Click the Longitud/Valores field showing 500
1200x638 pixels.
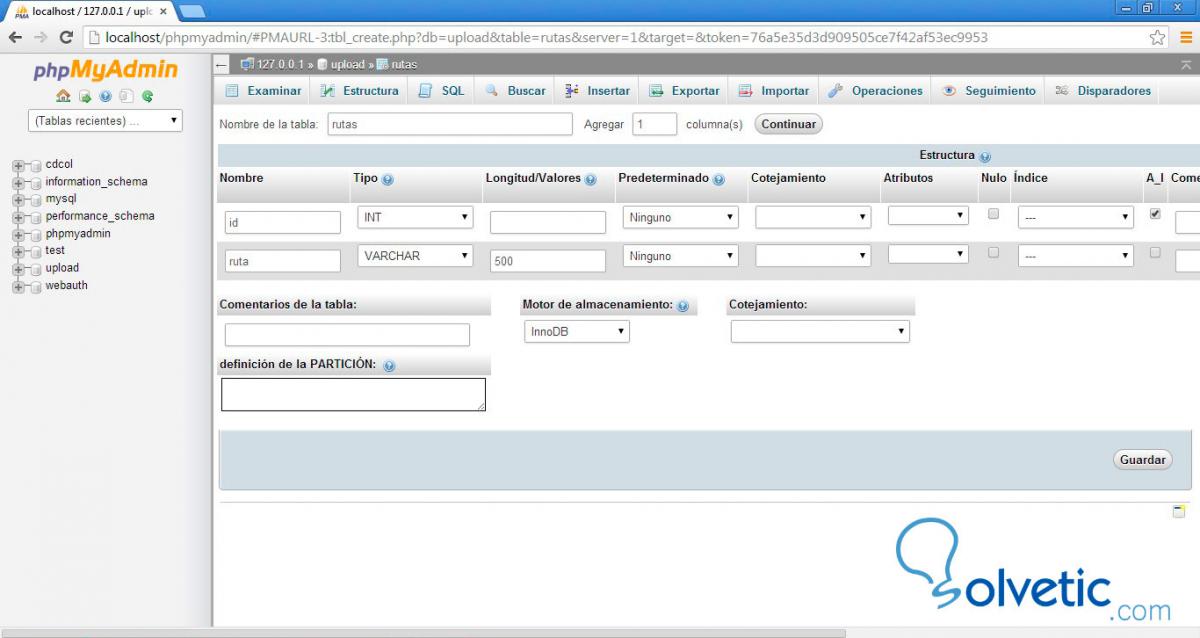click(x=548, y=261)
